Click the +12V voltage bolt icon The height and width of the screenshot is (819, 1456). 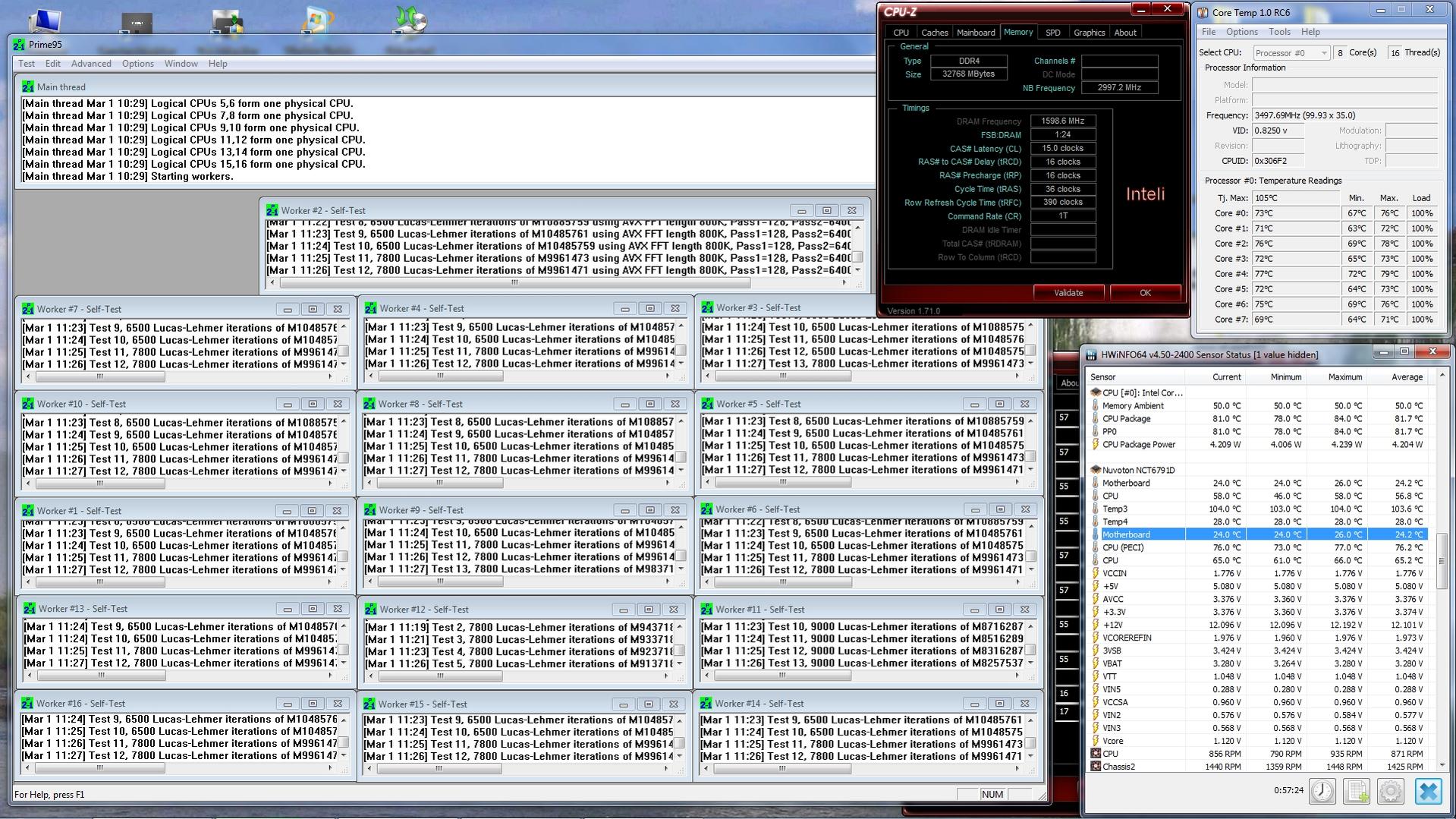(x=1096, y=625)
